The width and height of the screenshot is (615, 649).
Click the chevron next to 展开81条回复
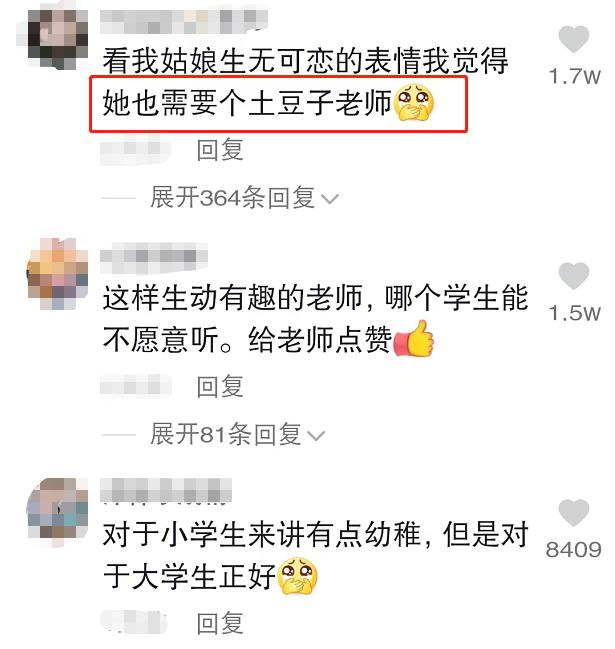pos(317,436)
